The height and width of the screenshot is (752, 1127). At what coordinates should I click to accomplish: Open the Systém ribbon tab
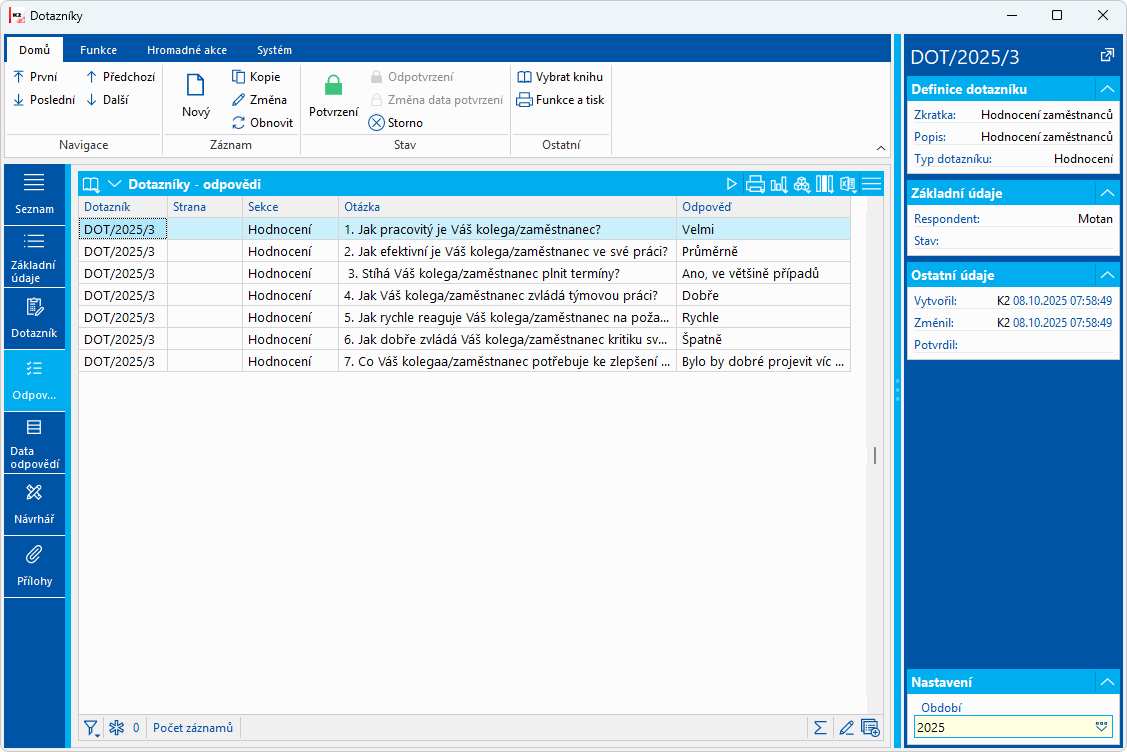pos(275,50)
